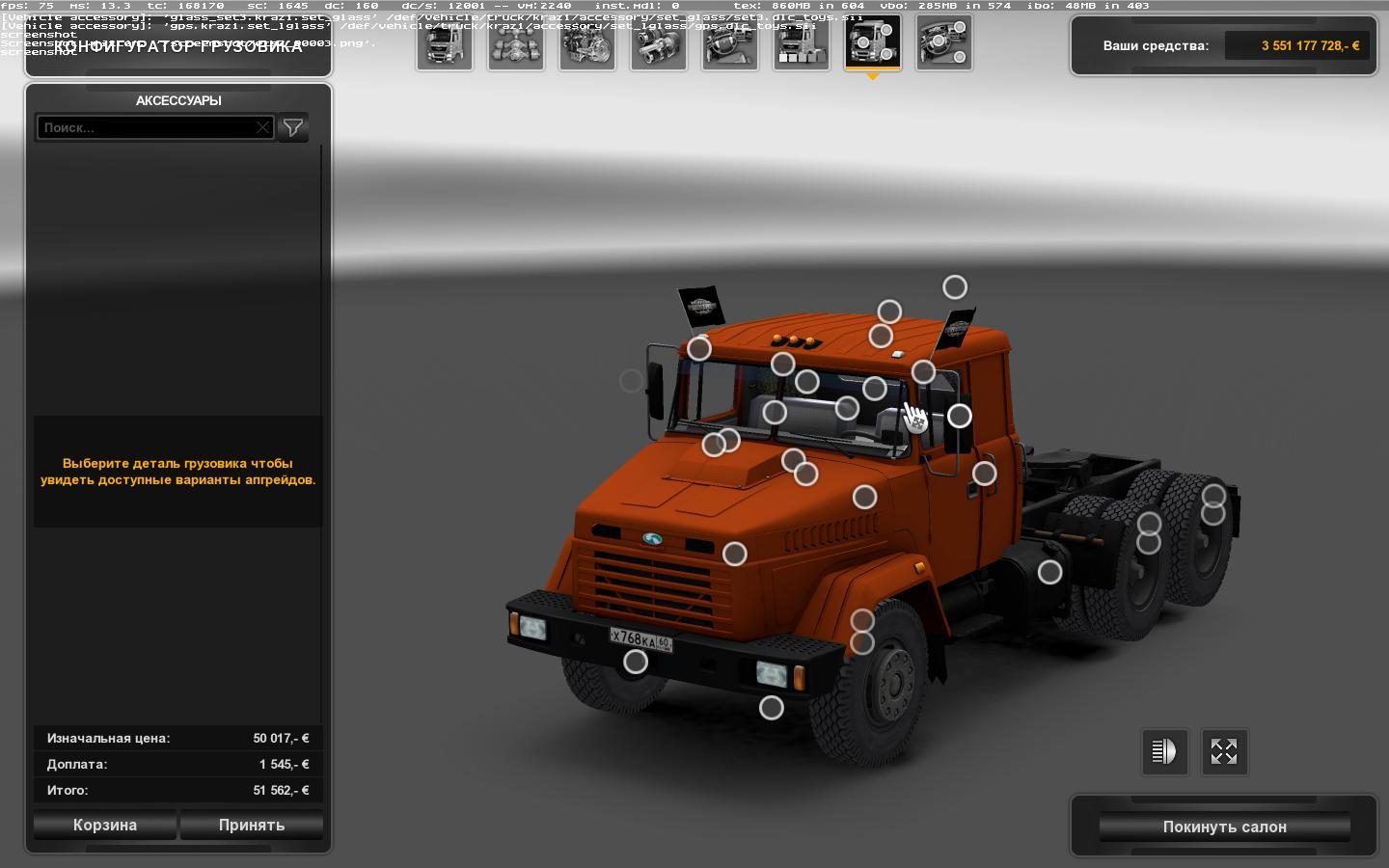The image size is (1389, 868).
Task: Open the truck cabin model tab
Action: point(445,43)
